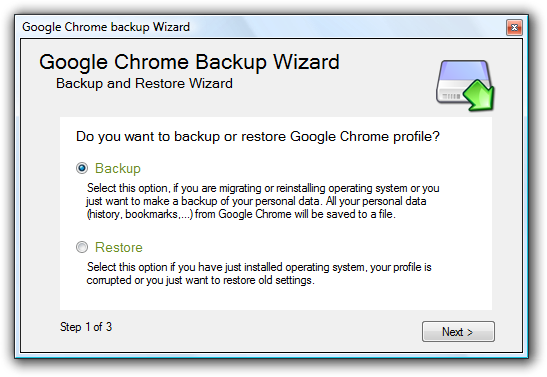Click the Backup and Restore Wizard subtitle
This screenshot has height=377, width=547.
144,83
